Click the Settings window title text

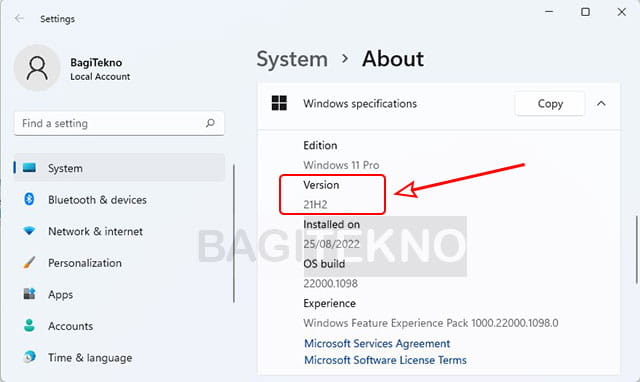[x=58, y=19]
